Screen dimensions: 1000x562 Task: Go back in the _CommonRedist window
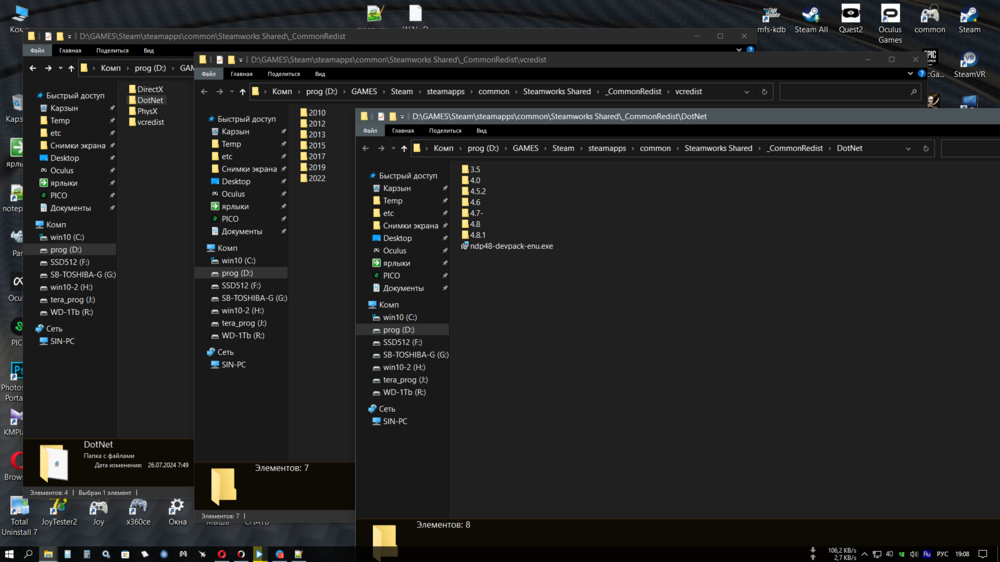coord(33,68)
